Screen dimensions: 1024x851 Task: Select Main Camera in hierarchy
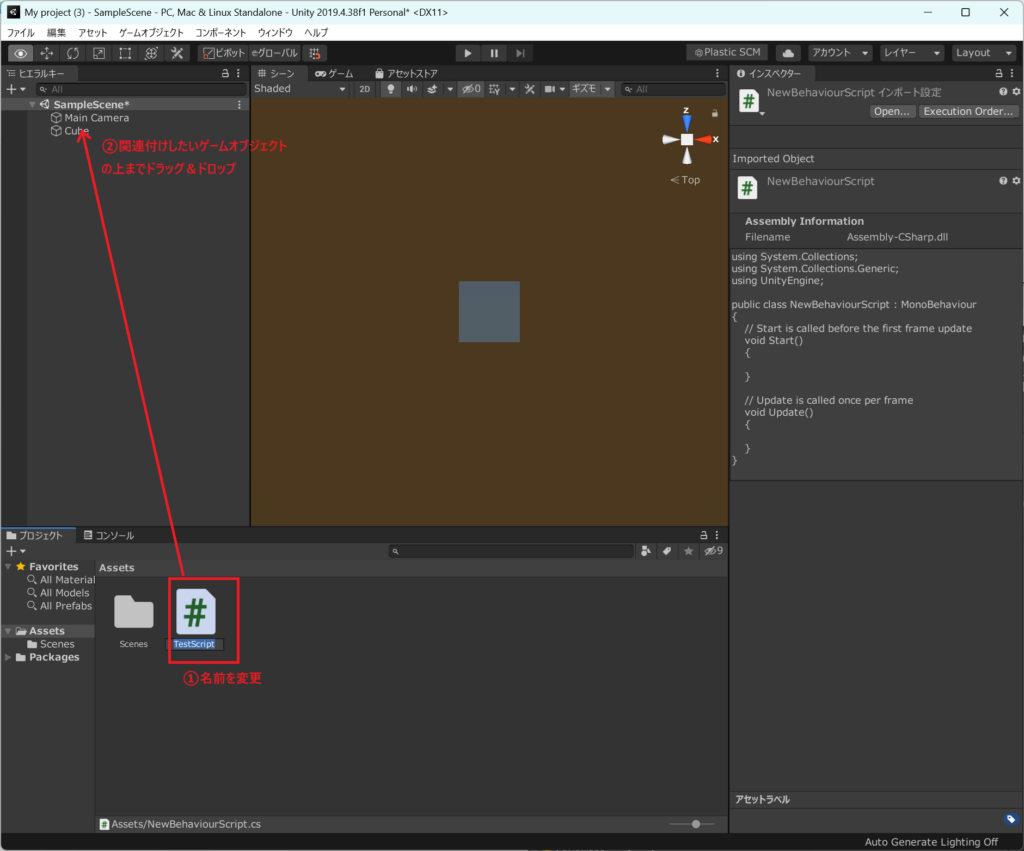(x=97, y=118)
